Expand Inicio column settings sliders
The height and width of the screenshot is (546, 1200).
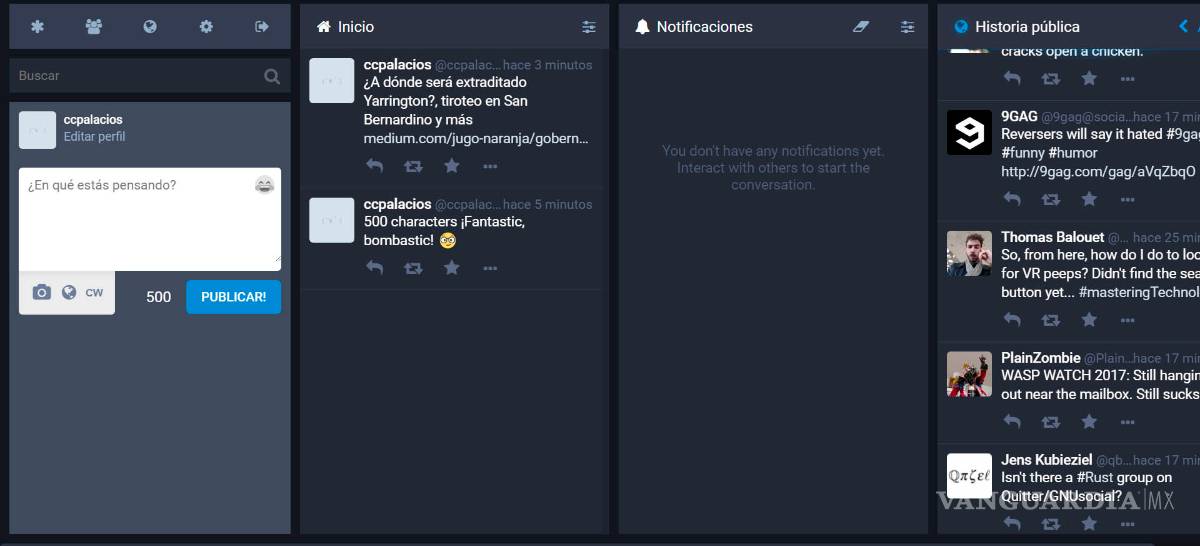[589, 27]
